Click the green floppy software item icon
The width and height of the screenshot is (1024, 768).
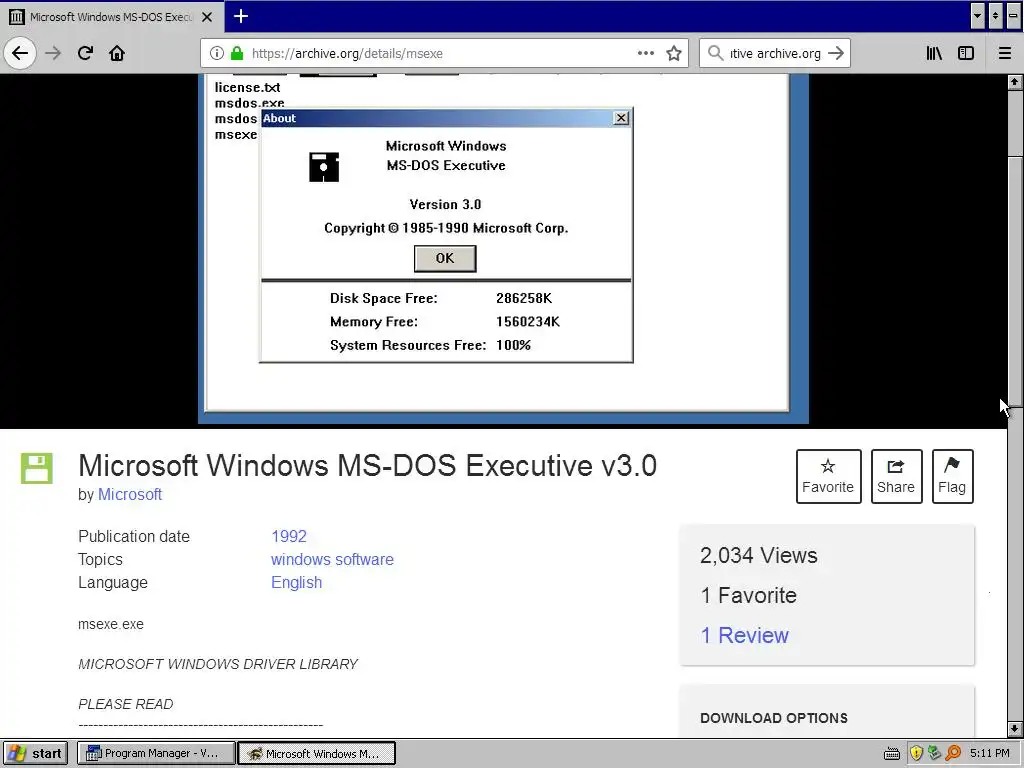coord(37,468)
